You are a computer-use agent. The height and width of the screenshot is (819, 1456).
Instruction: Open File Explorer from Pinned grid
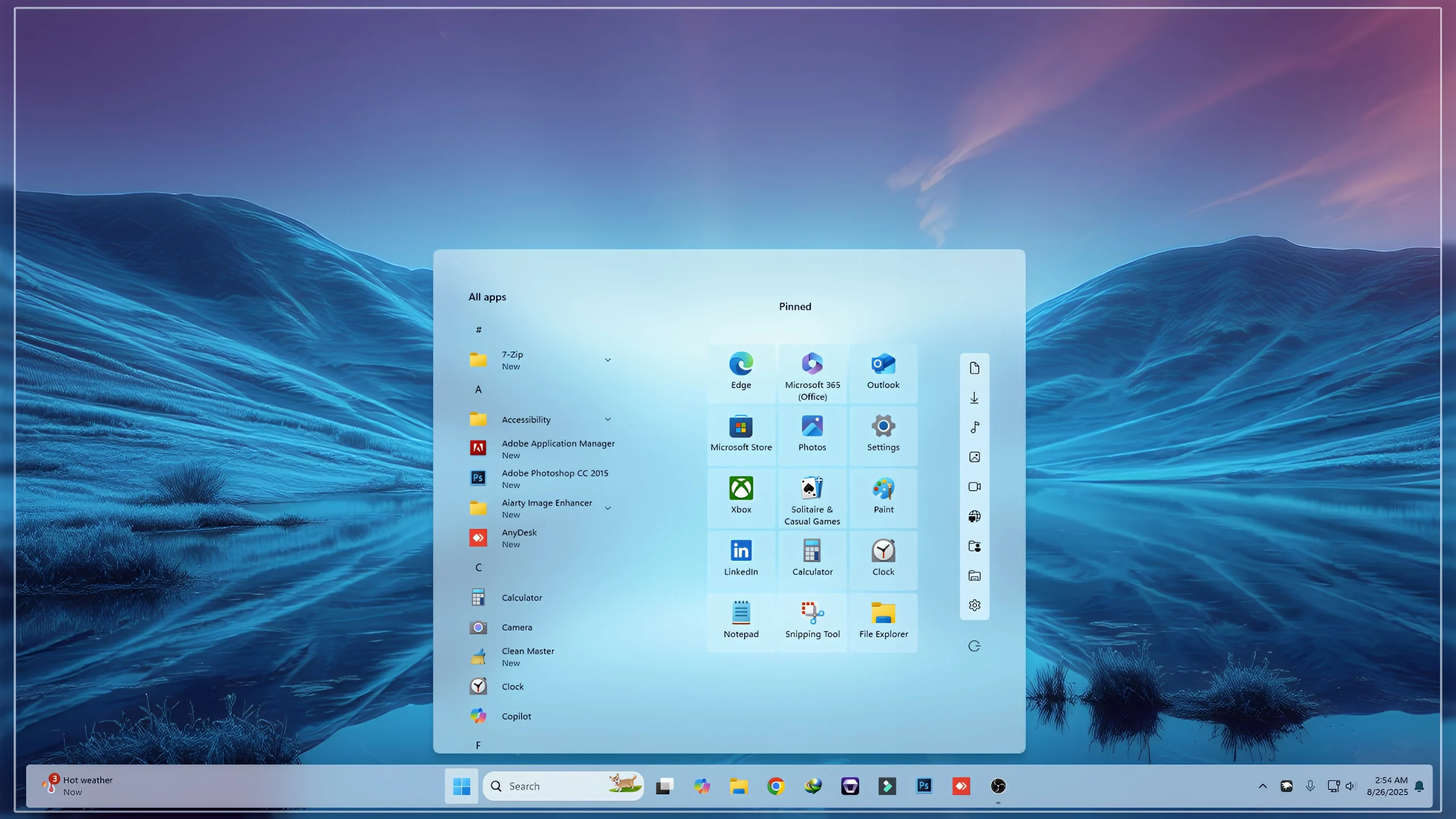click(883, 622)
